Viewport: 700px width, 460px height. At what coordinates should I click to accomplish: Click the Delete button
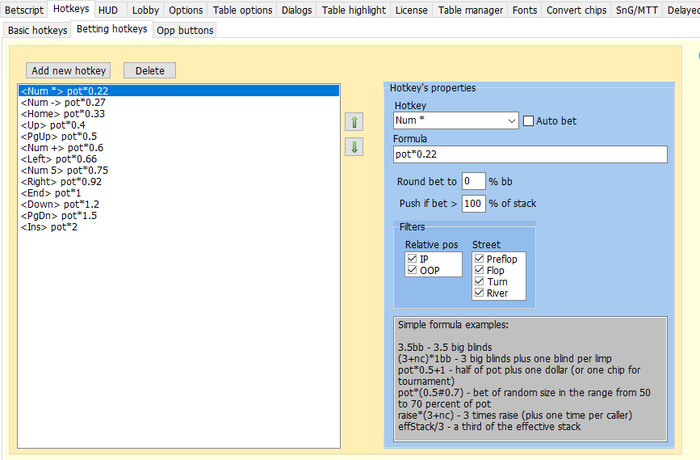[150, 71]
